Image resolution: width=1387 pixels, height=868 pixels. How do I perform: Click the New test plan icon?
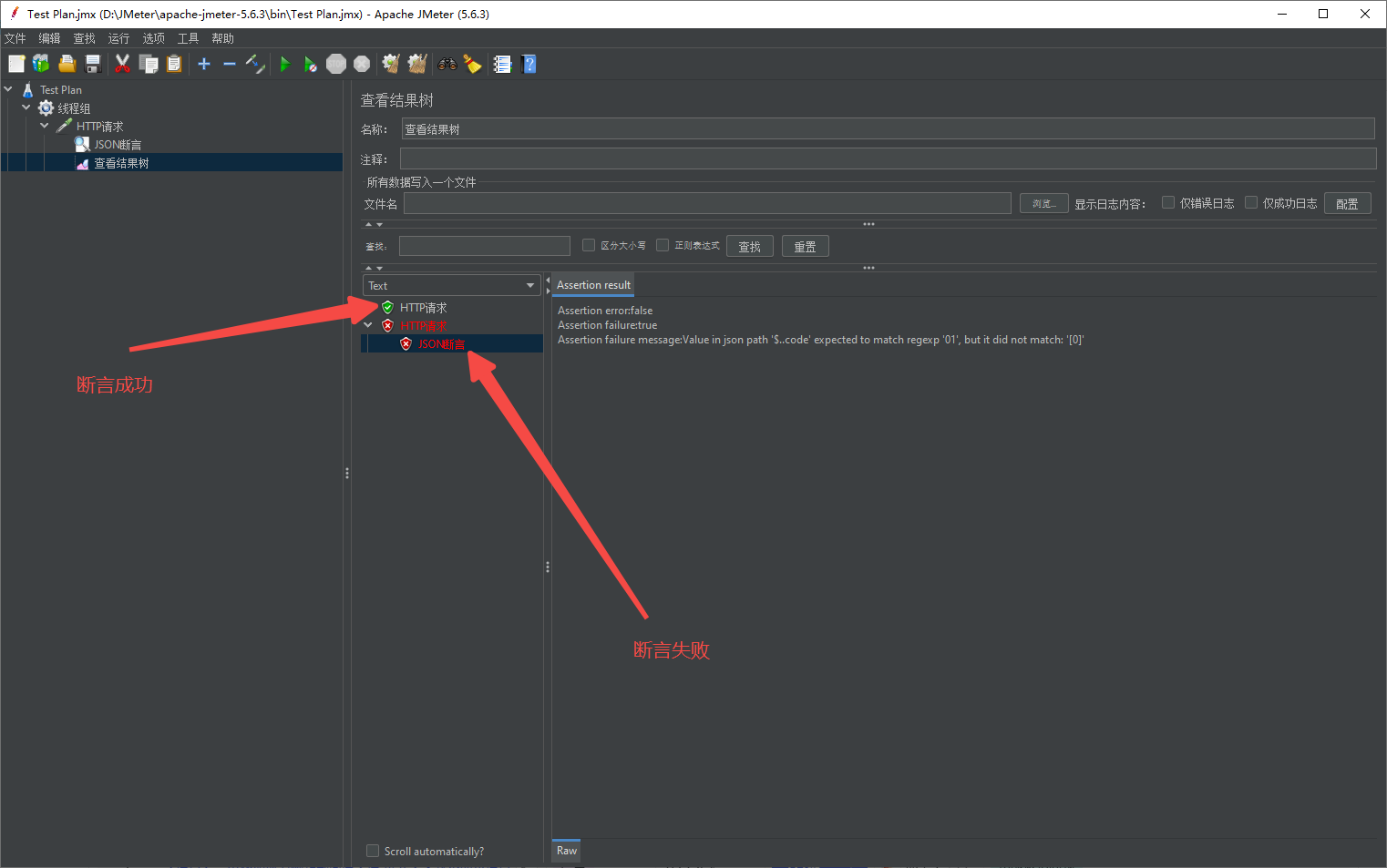coord(16,64)
